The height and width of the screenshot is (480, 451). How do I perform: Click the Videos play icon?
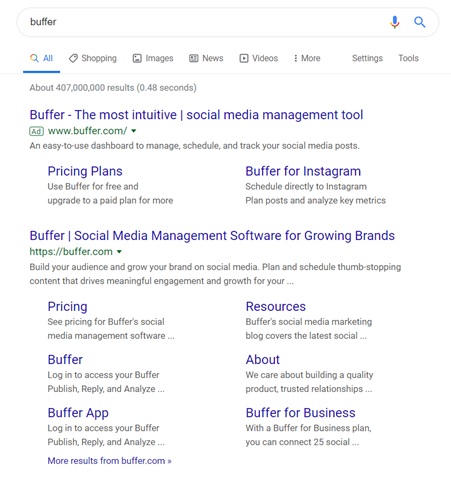[244, 58]
